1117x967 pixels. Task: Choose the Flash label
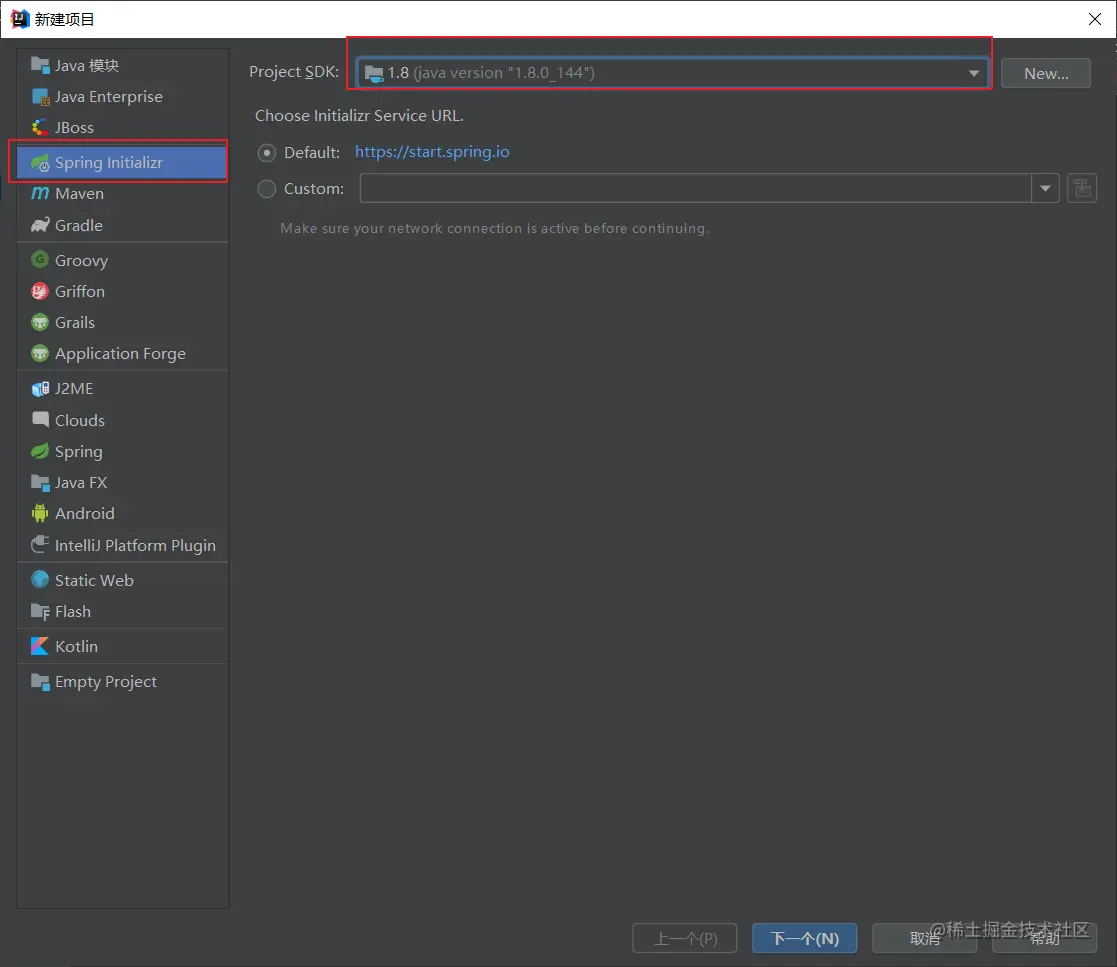pos(73,611)
